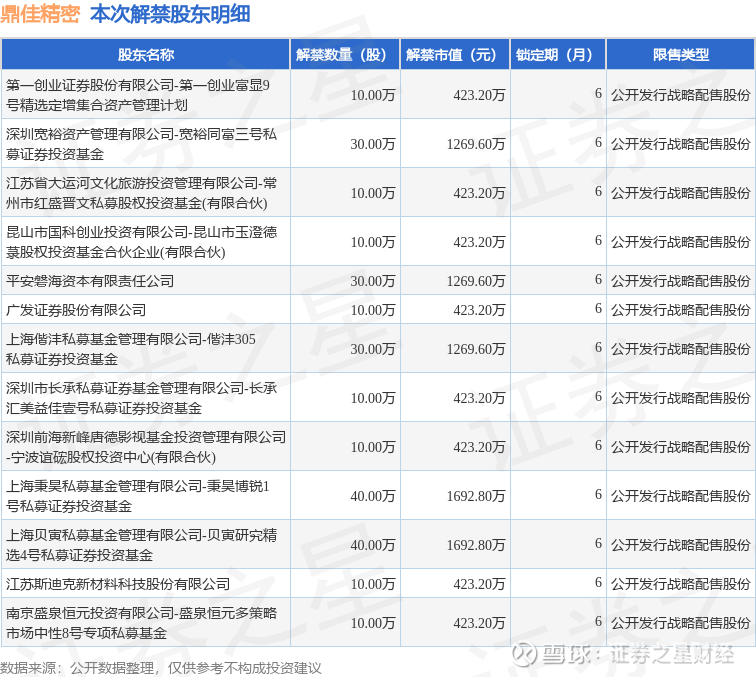
Task: Click shareholder 昆山市国科创业投资有限公司 name
Action: pos(141,242)
